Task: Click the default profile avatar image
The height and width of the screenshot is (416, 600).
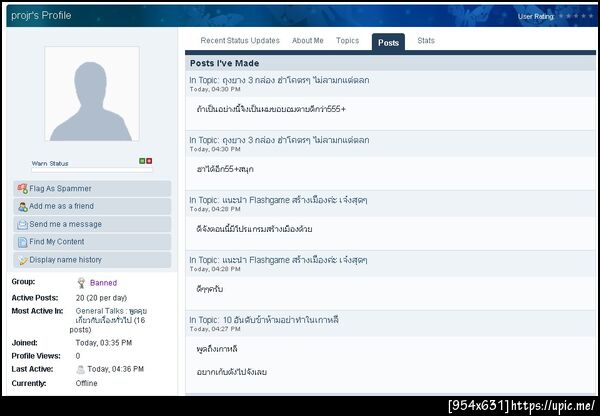Action: [92, 94]
